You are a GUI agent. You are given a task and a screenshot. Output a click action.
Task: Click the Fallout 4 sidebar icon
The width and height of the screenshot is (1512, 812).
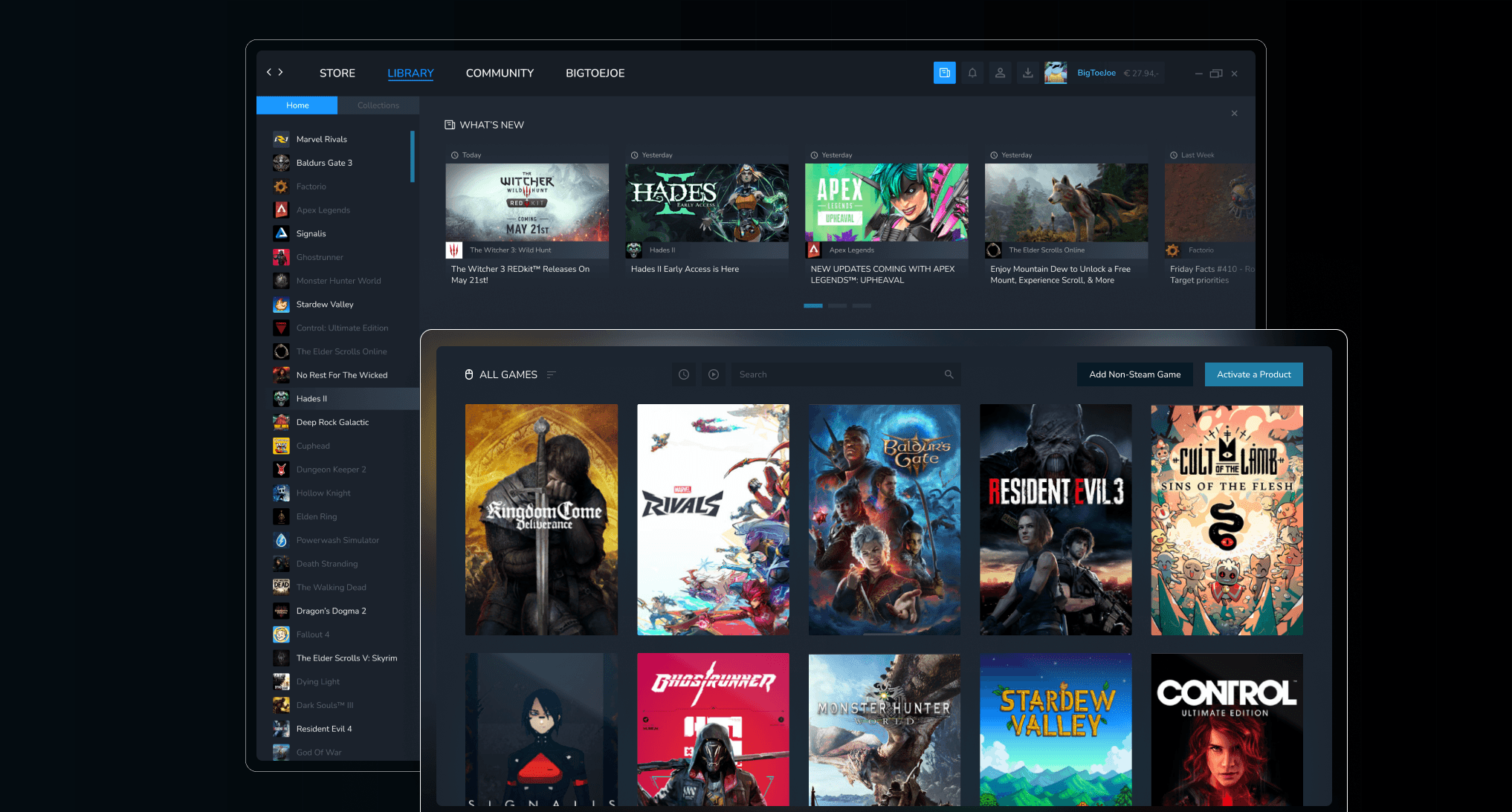click(281, 634)
